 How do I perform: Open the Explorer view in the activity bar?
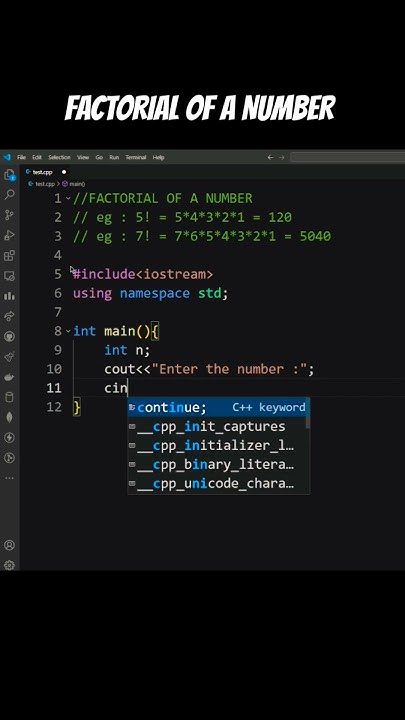coord(9,175)
